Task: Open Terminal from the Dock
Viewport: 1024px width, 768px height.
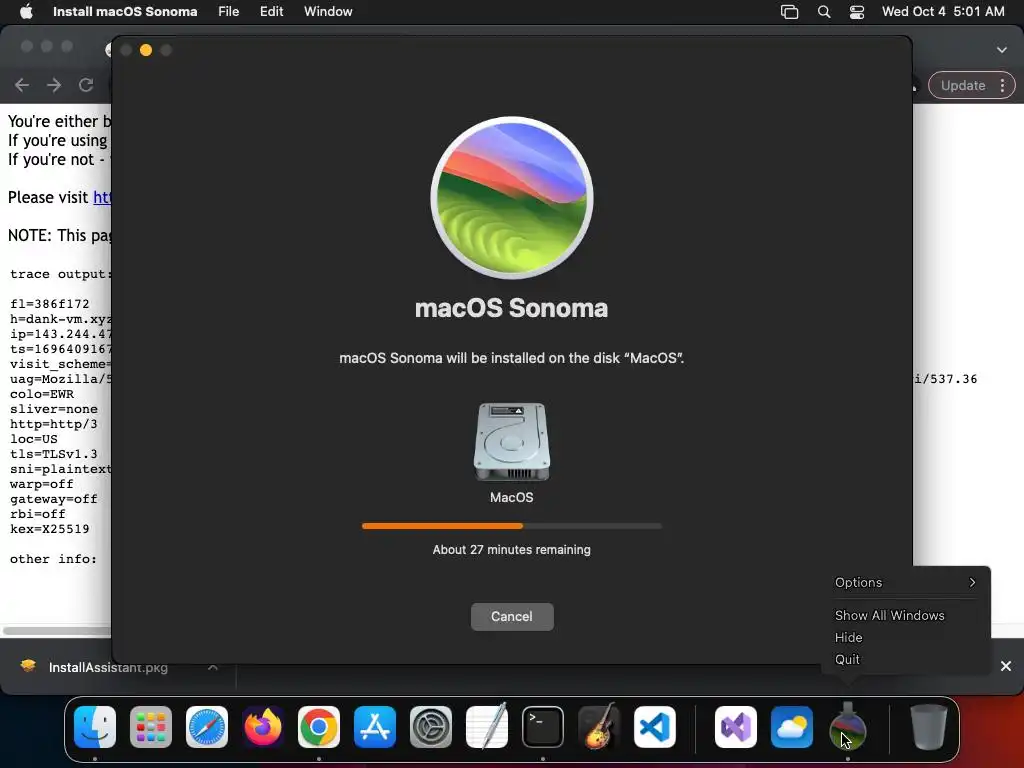Action: pos(543,727)
